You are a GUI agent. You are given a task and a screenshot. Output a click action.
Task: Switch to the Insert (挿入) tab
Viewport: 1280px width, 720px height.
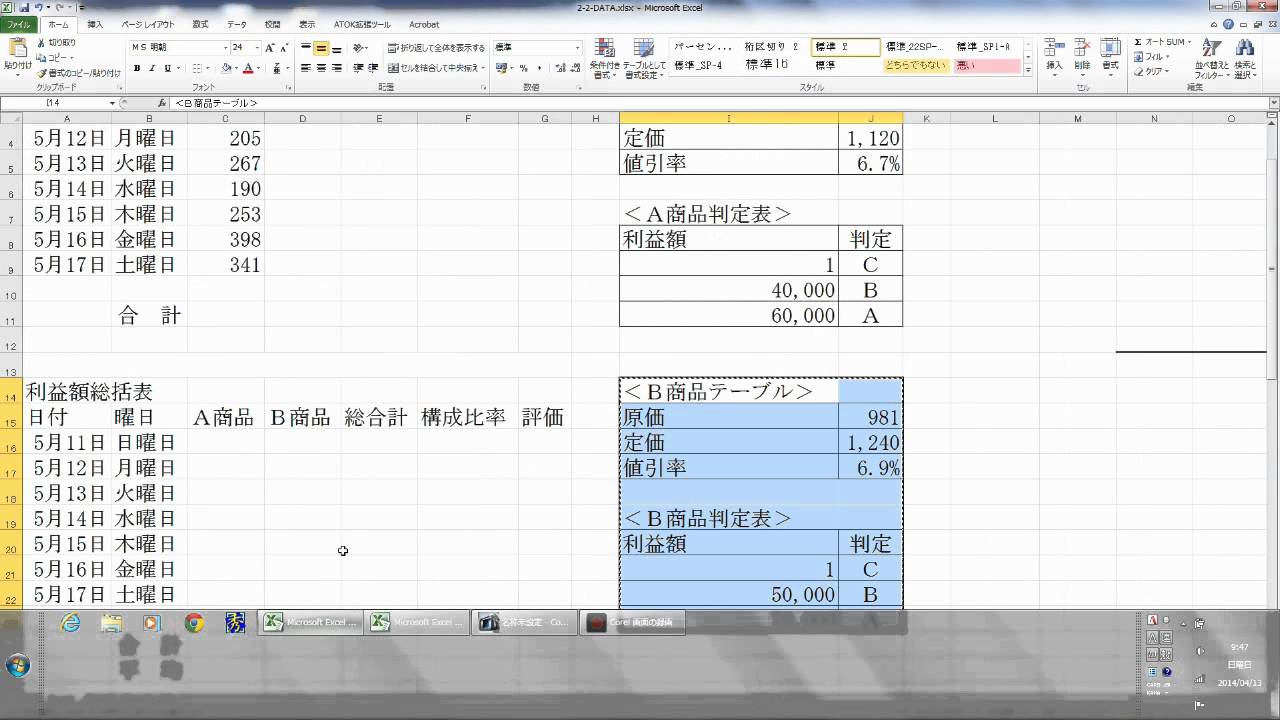click(95, 24)
